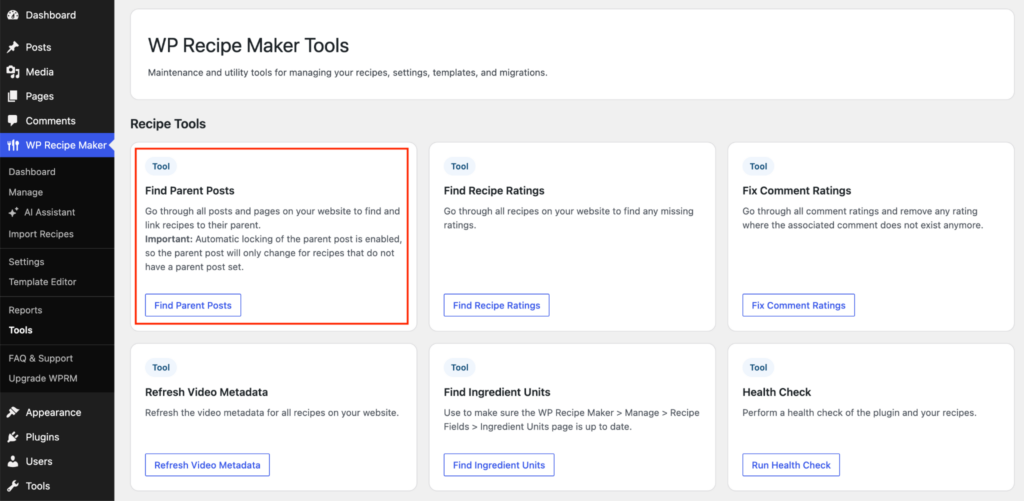1024x501 pixels.
Task: Click the Find Recipe Ratings card heading
Action: click(494, 191)
